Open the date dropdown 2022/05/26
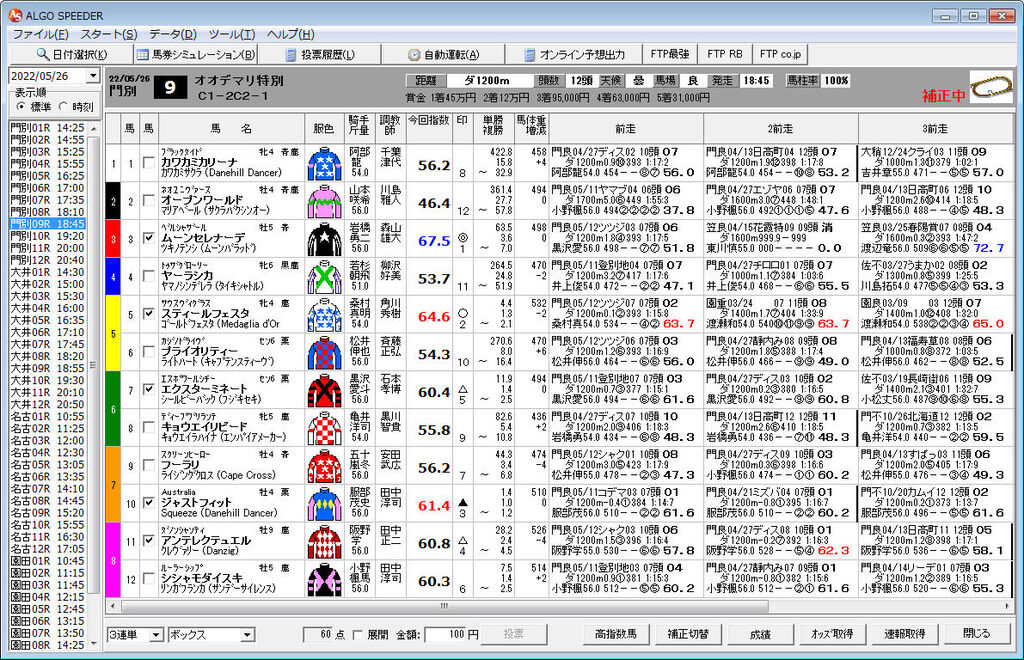This screenshot has height=660, width=1024. 93,76
